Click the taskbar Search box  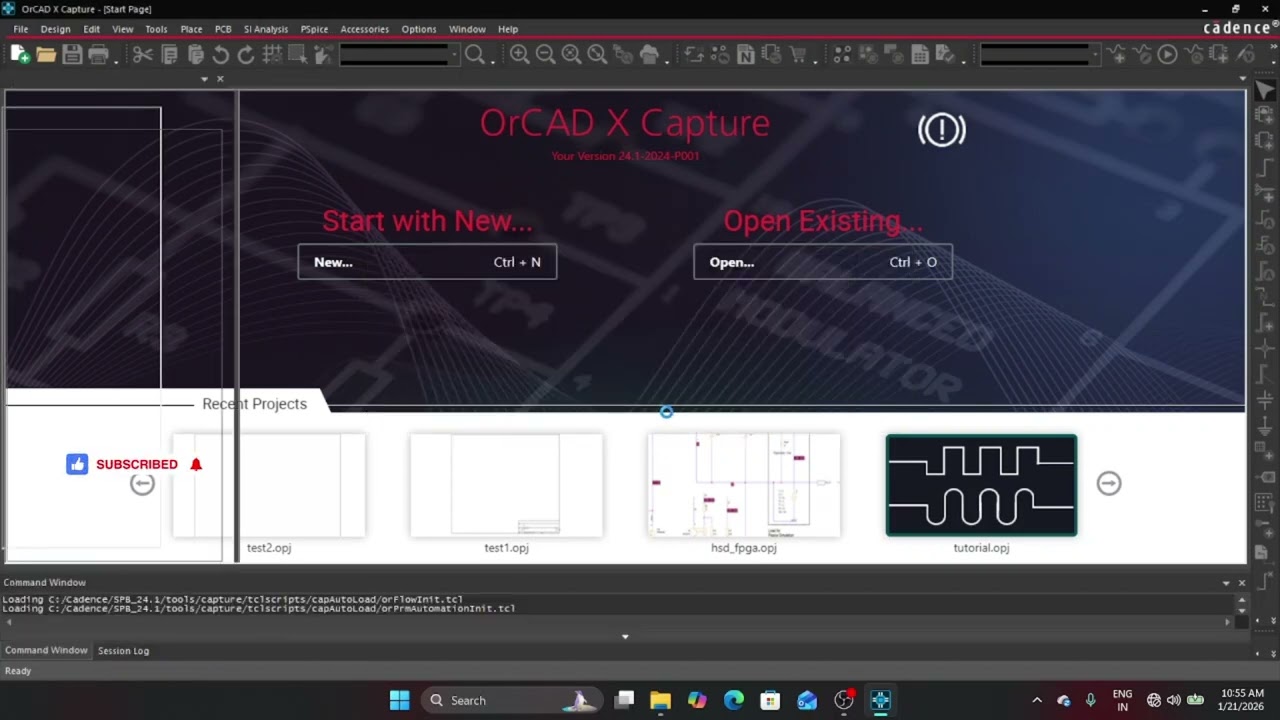tap(511, 700)
